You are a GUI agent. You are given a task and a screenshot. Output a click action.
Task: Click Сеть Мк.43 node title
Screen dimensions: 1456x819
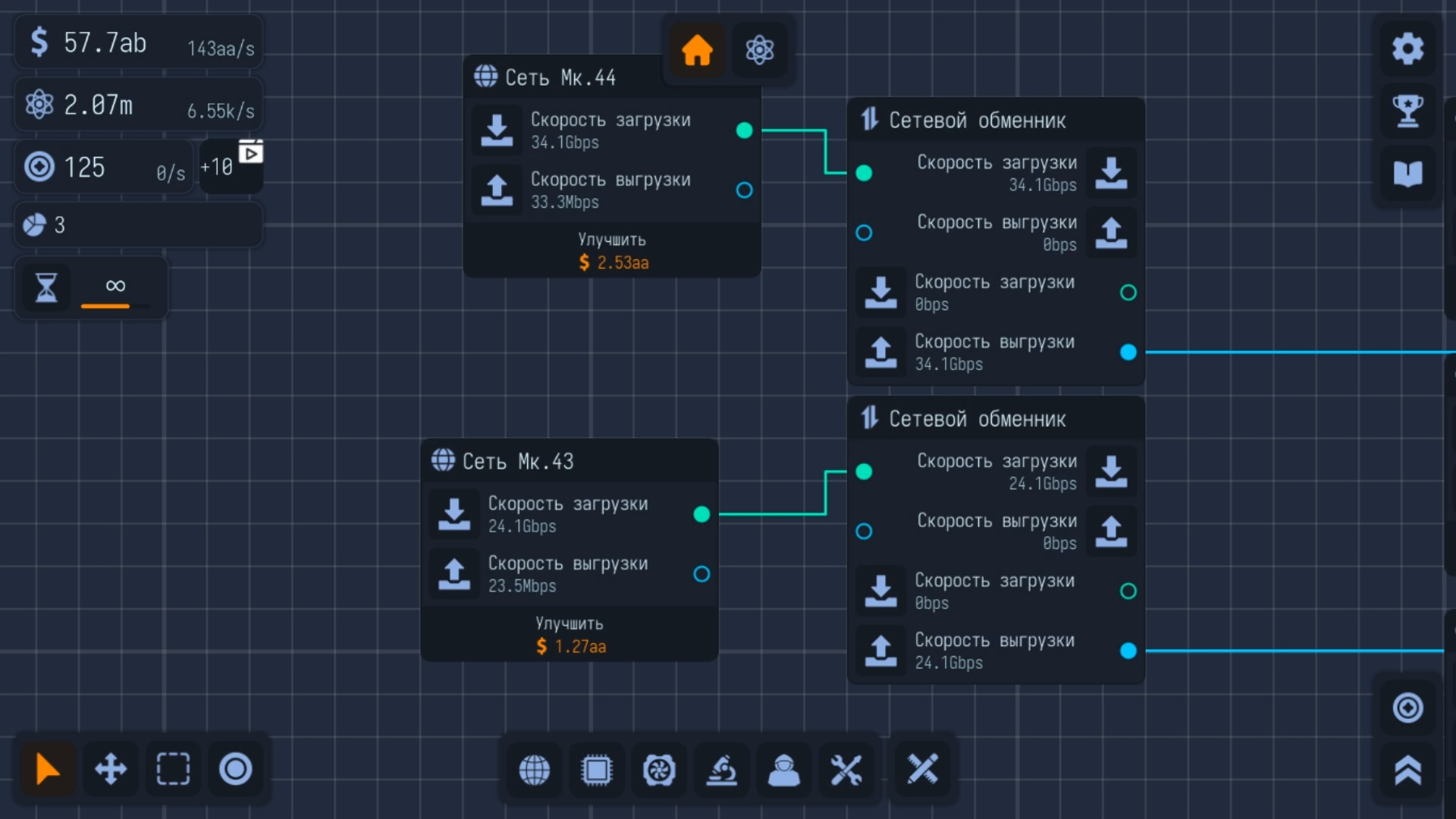click(518, 461)
